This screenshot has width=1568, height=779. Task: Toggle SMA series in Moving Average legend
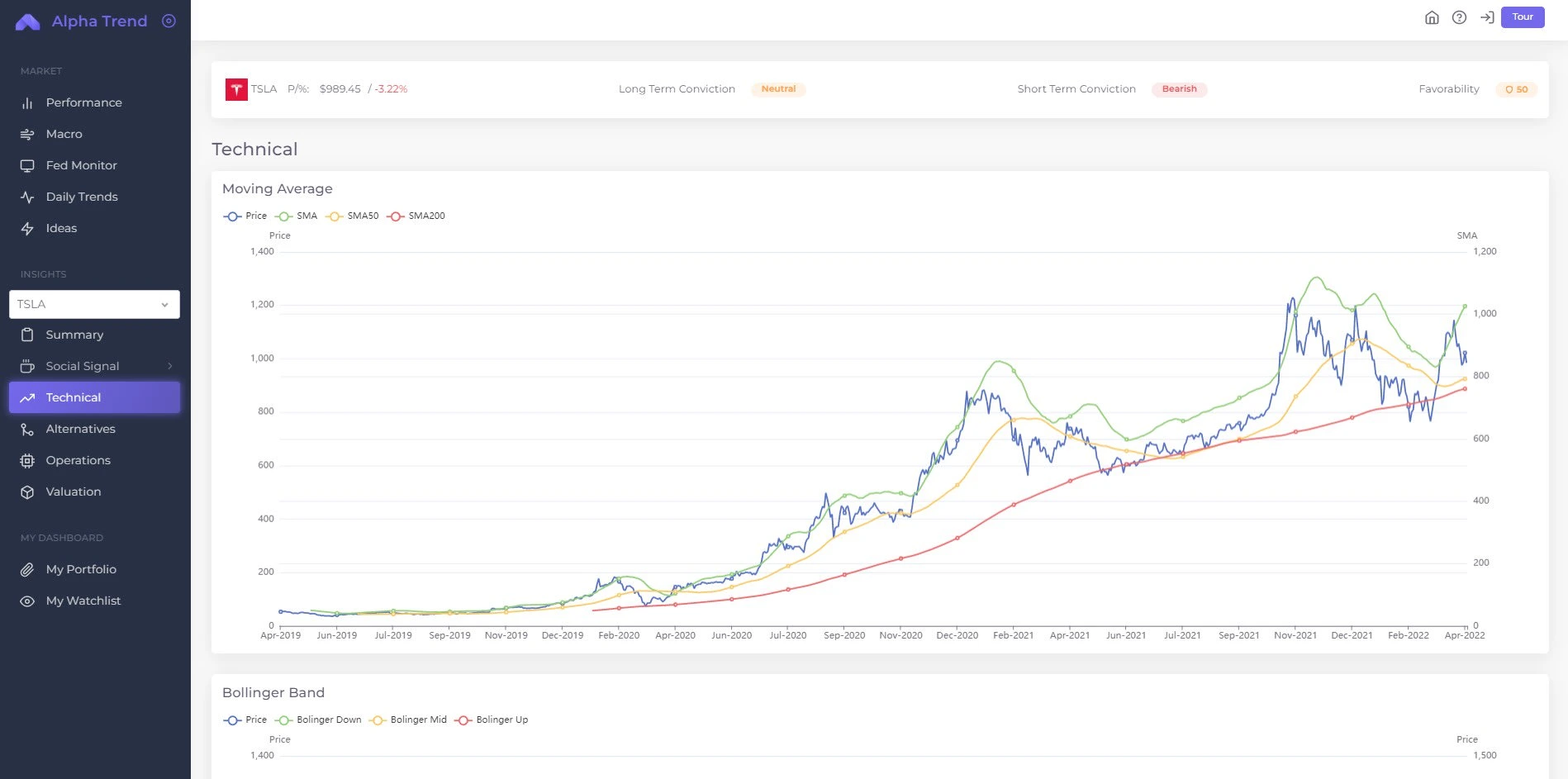[x=296, y=216]
